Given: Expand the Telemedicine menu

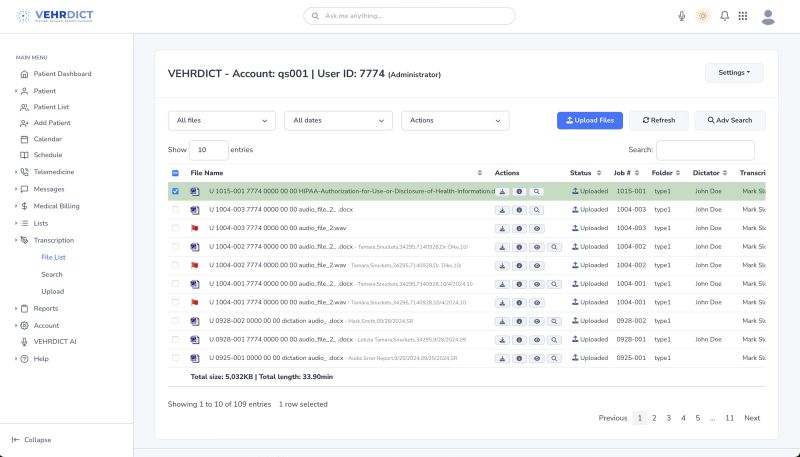Looking at the screenshot, I should point(16,172).
